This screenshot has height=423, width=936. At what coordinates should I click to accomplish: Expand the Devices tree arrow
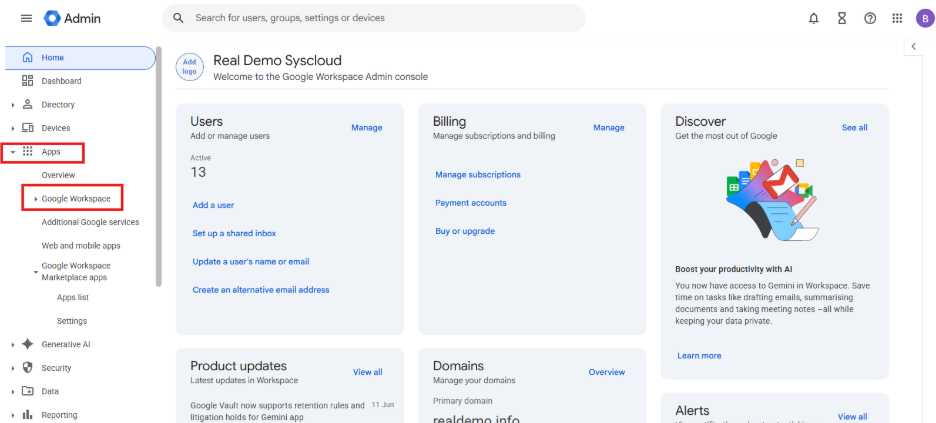(x=13, y=128)
